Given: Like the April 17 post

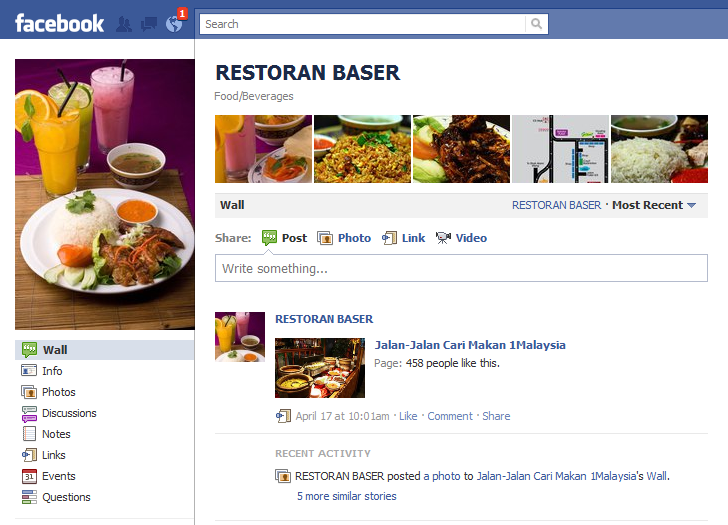Looking at the screenshot, I should click(x=408, y=416).
